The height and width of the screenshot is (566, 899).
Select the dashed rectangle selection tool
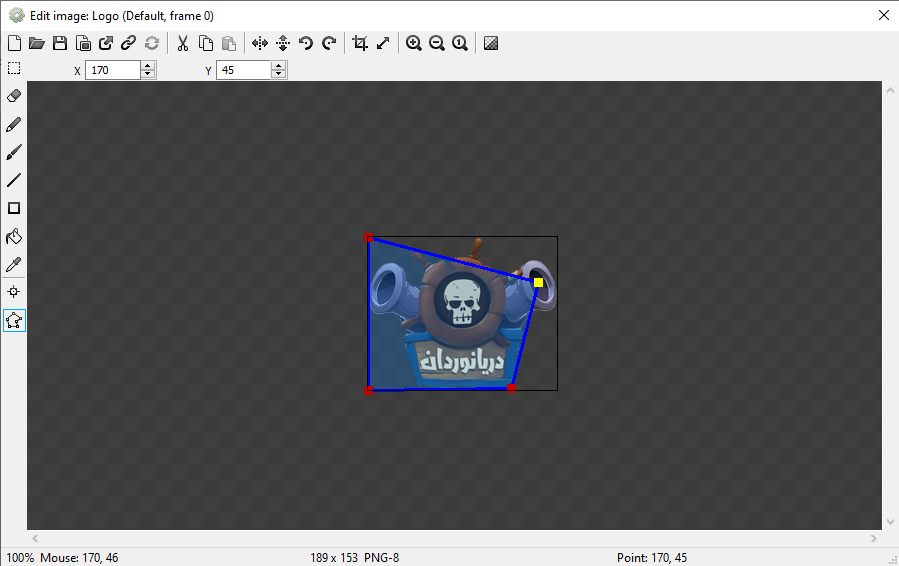pos(14,68)
